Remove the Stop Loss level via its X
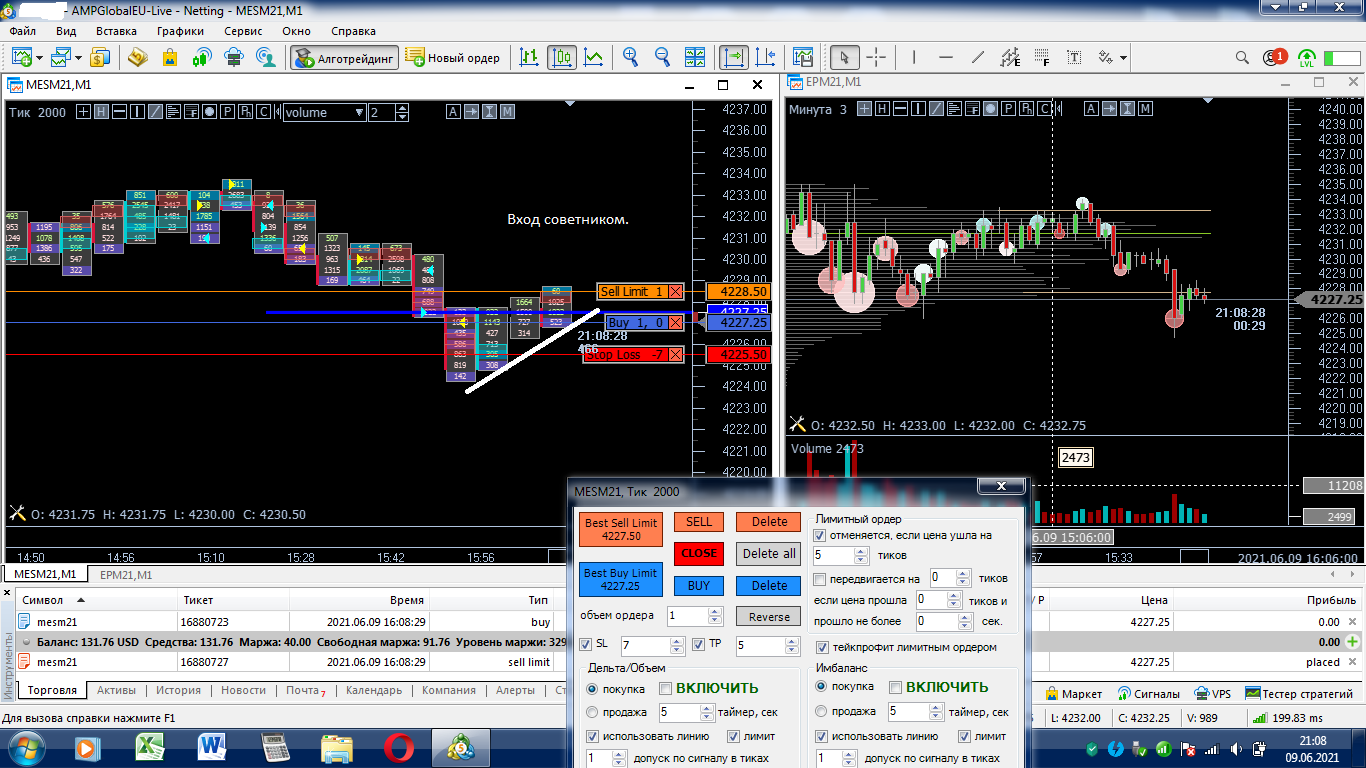Screen dimensions: 1366x768 click(x=676, y=354)
